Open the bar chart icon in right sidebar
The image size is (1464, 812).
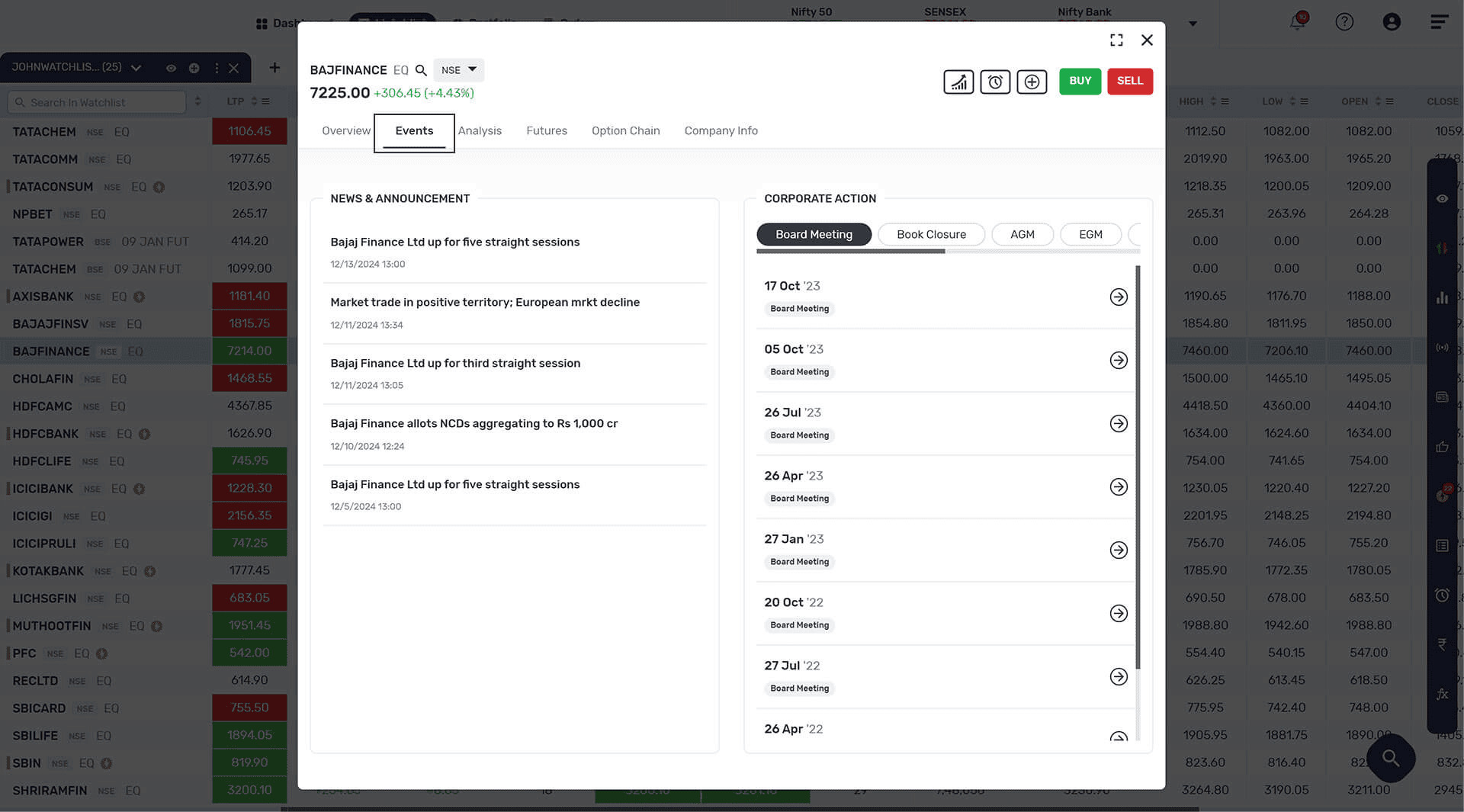coord(1442,297)
